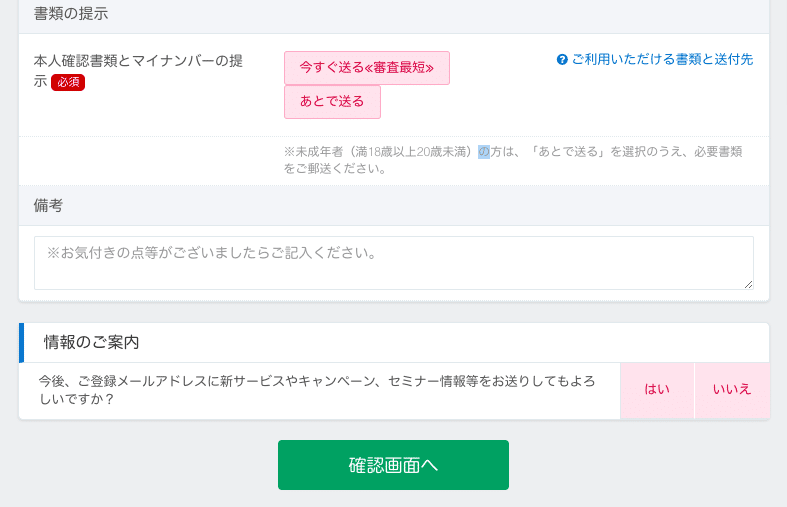This screenshot has height=507, width=787.
Task: Click the blue accent bar beside 情報のご案内
Action: (x=22, y=343)
